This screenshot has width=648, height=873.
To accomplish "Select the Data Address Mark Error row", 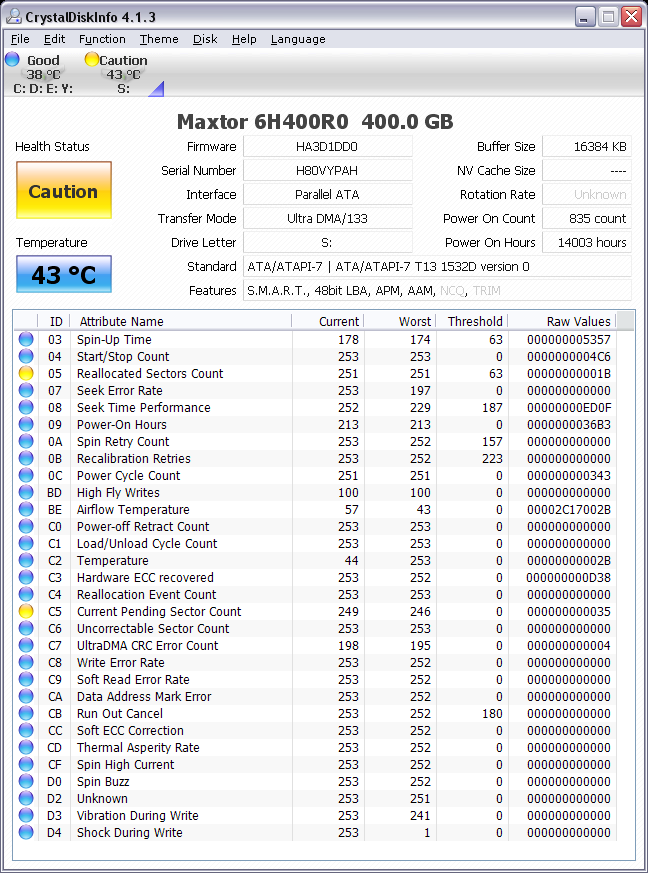I will pyautogui.click(x=316, y=696).
